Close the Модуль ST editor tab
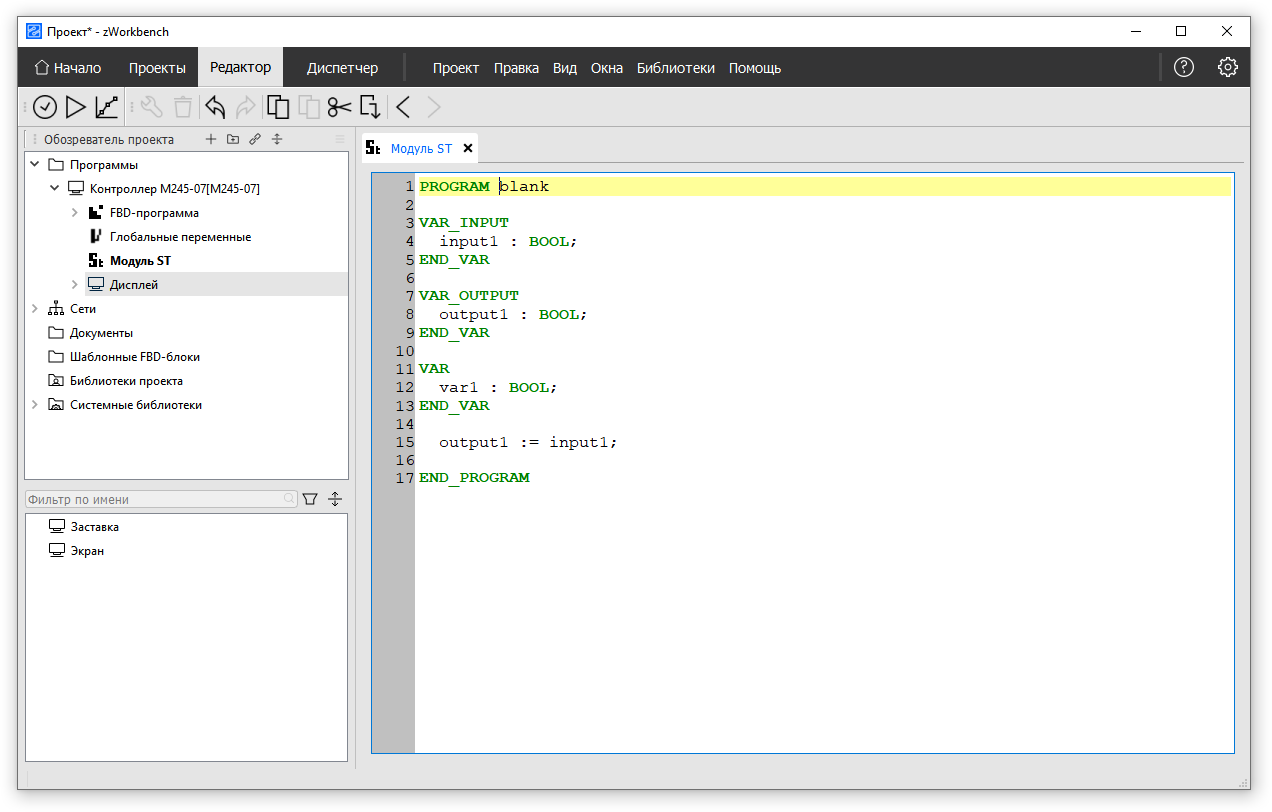The height and width of the screenshot is (812, 1272). click(x=468, y=148)
